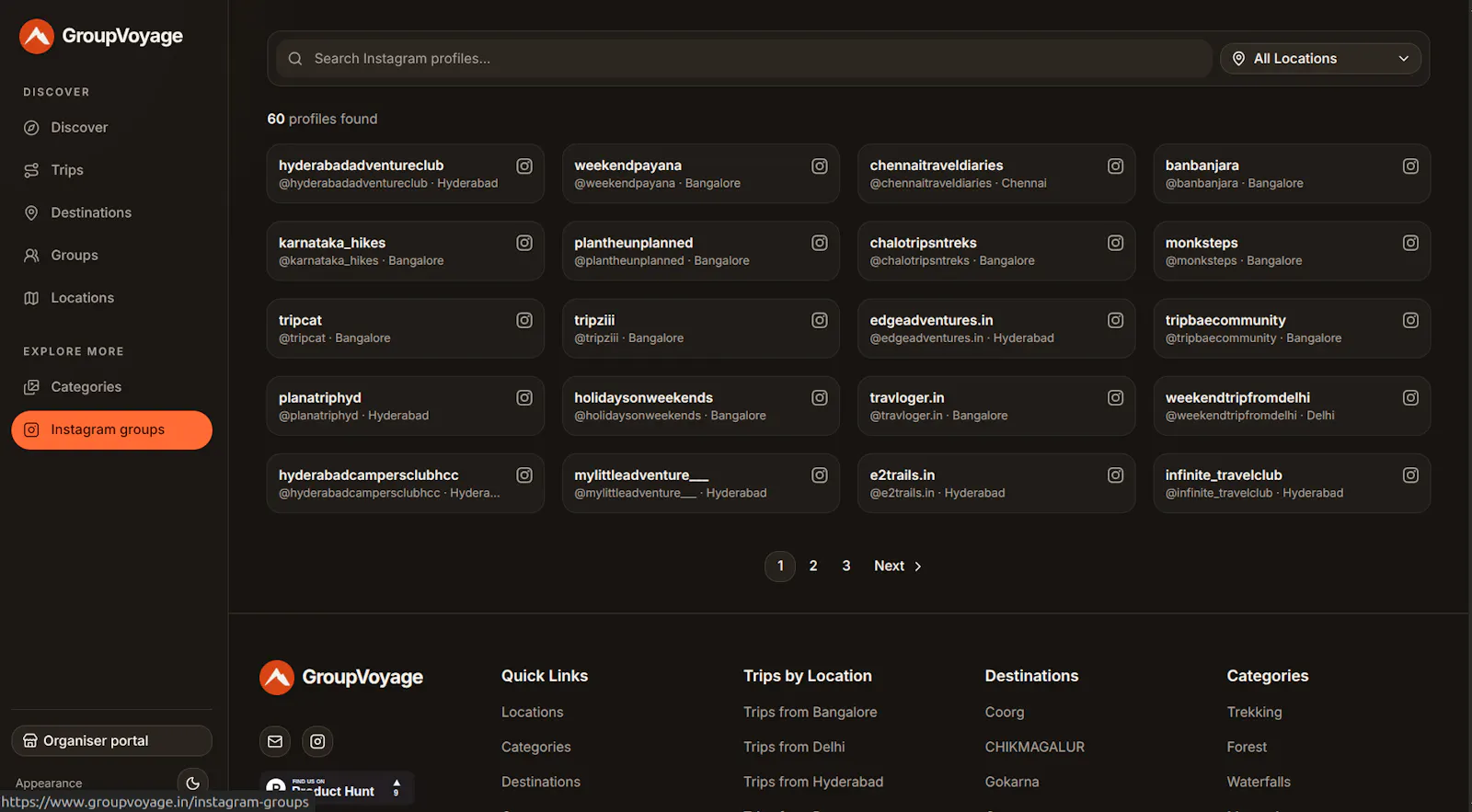The height and width of the screenshot is (812, 1472).
Task: Open Gokarna destination footer link
Action: 1012,783
